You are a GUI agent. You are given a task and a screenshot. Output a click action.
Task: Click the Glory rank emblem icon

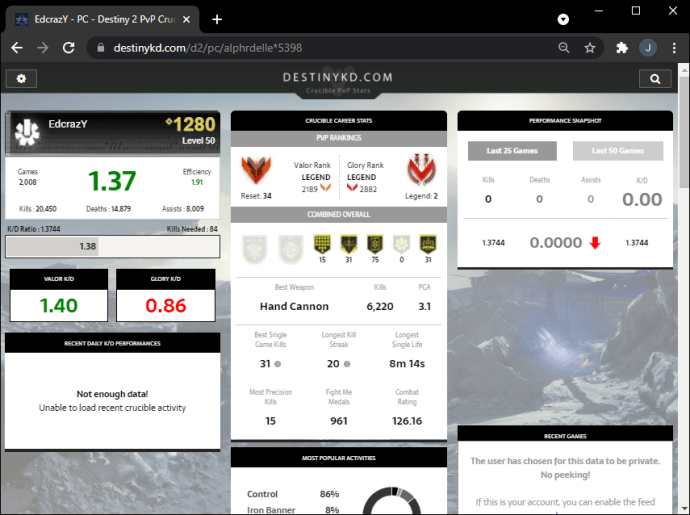pyautogui.click(x=421, y=169)
